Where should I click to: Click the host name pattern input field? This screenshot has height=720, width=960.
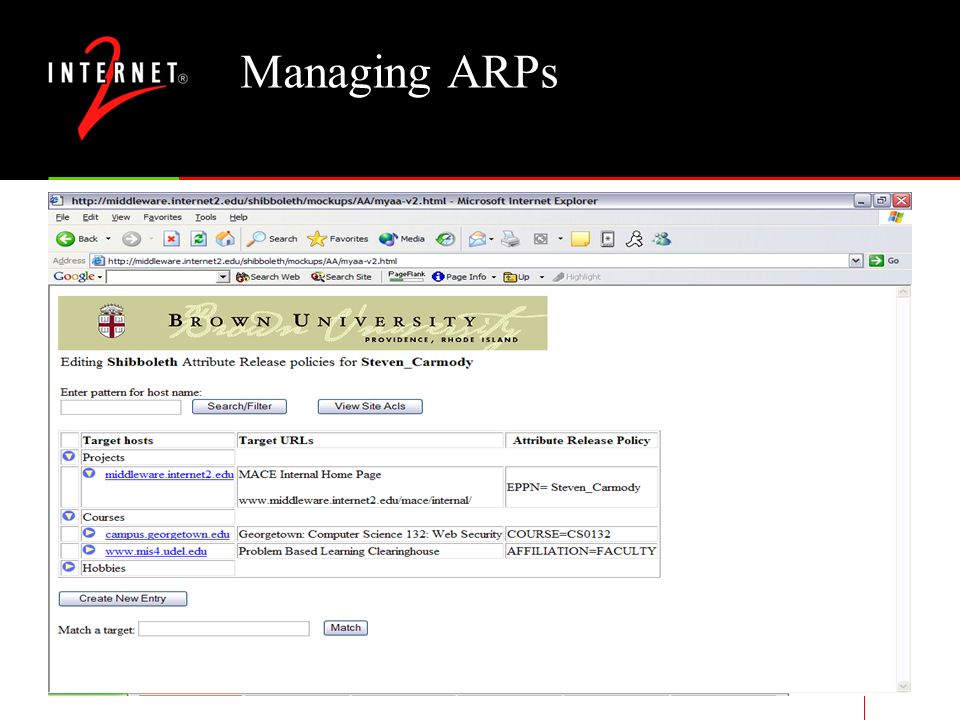click(121, 407)
